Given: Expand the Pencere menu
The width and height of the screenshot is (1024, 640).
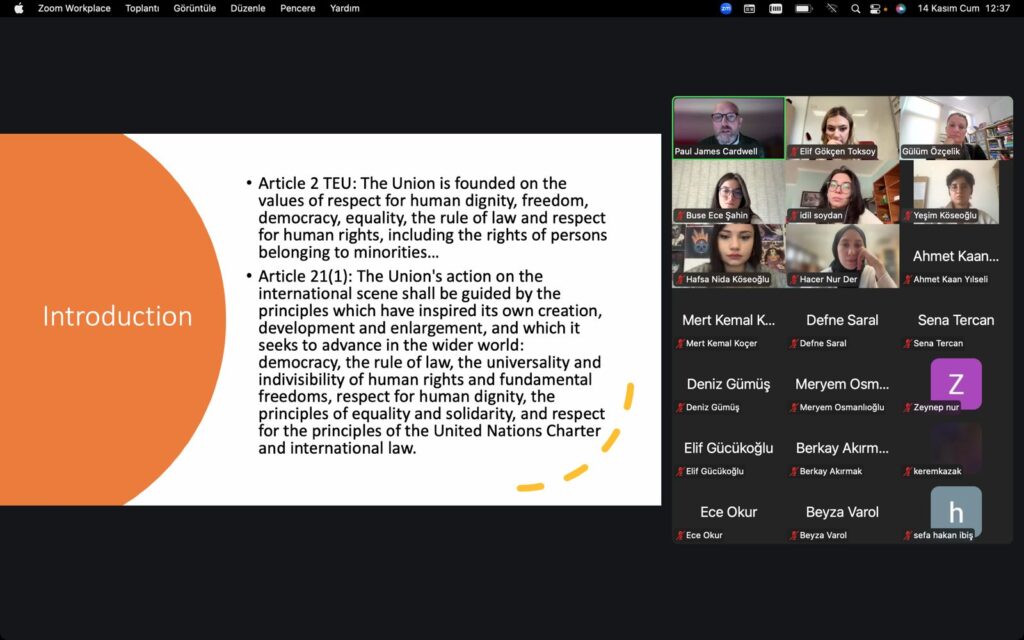Looking at the screenshot, I should coord(298,8).
